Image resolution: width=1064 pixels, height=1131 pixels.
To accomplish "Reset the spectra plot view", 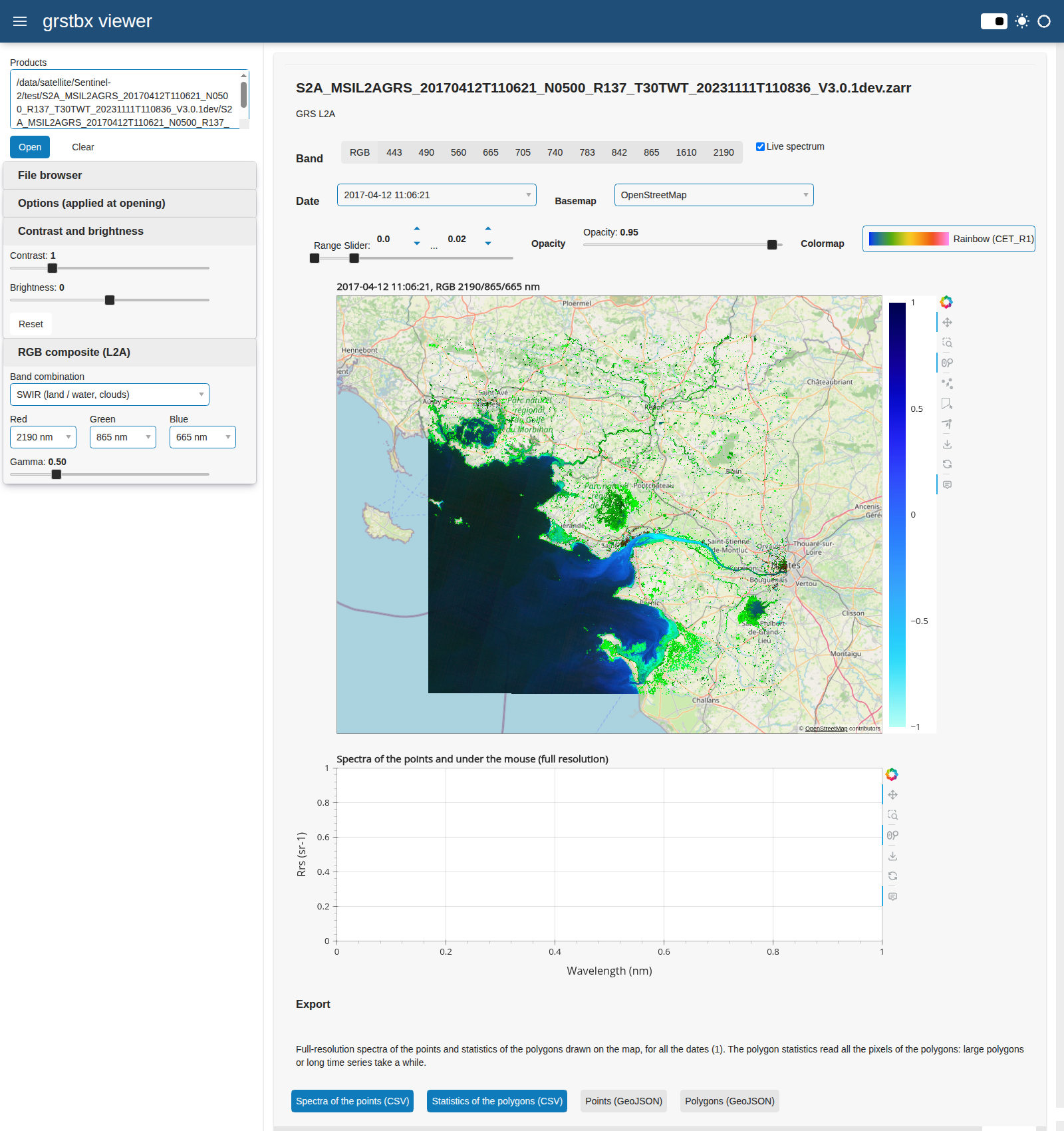I will pos(892,876).
